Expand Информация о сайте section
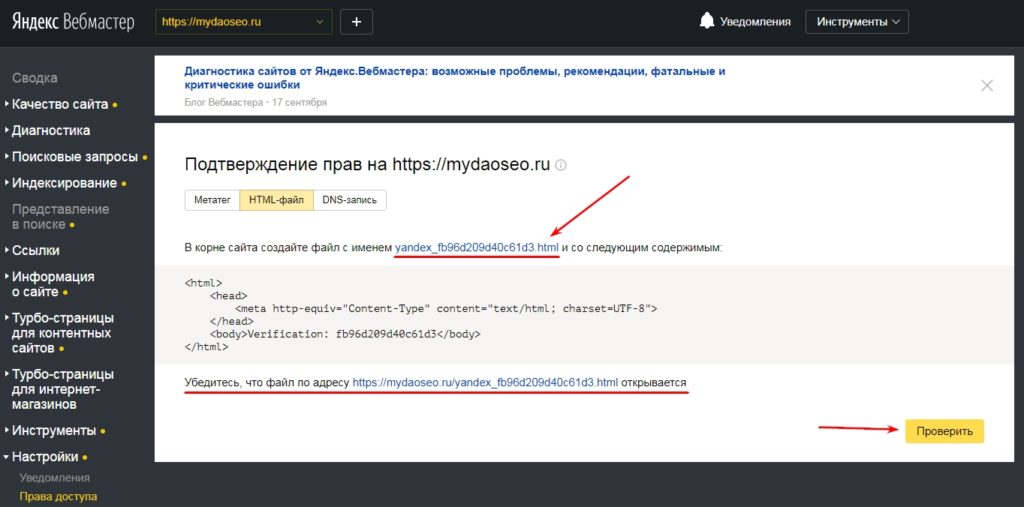 [x=52, y=284]
